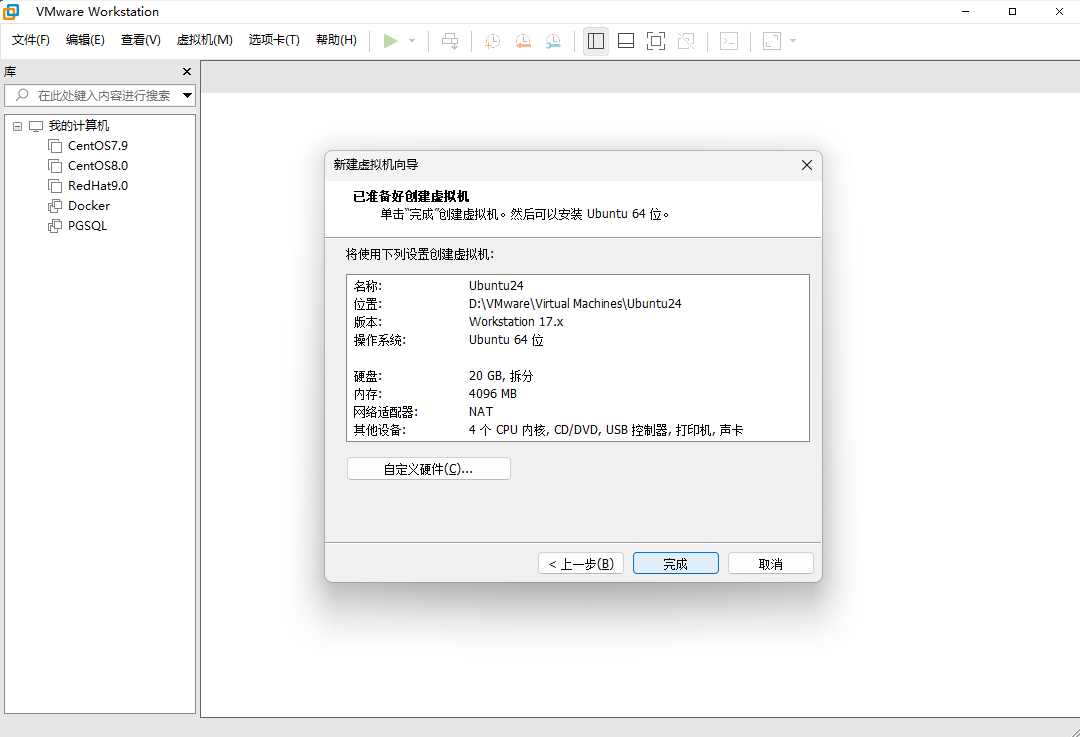Click the console view toolbar icon
The image size is (1080, 737).
click(729, 41)
